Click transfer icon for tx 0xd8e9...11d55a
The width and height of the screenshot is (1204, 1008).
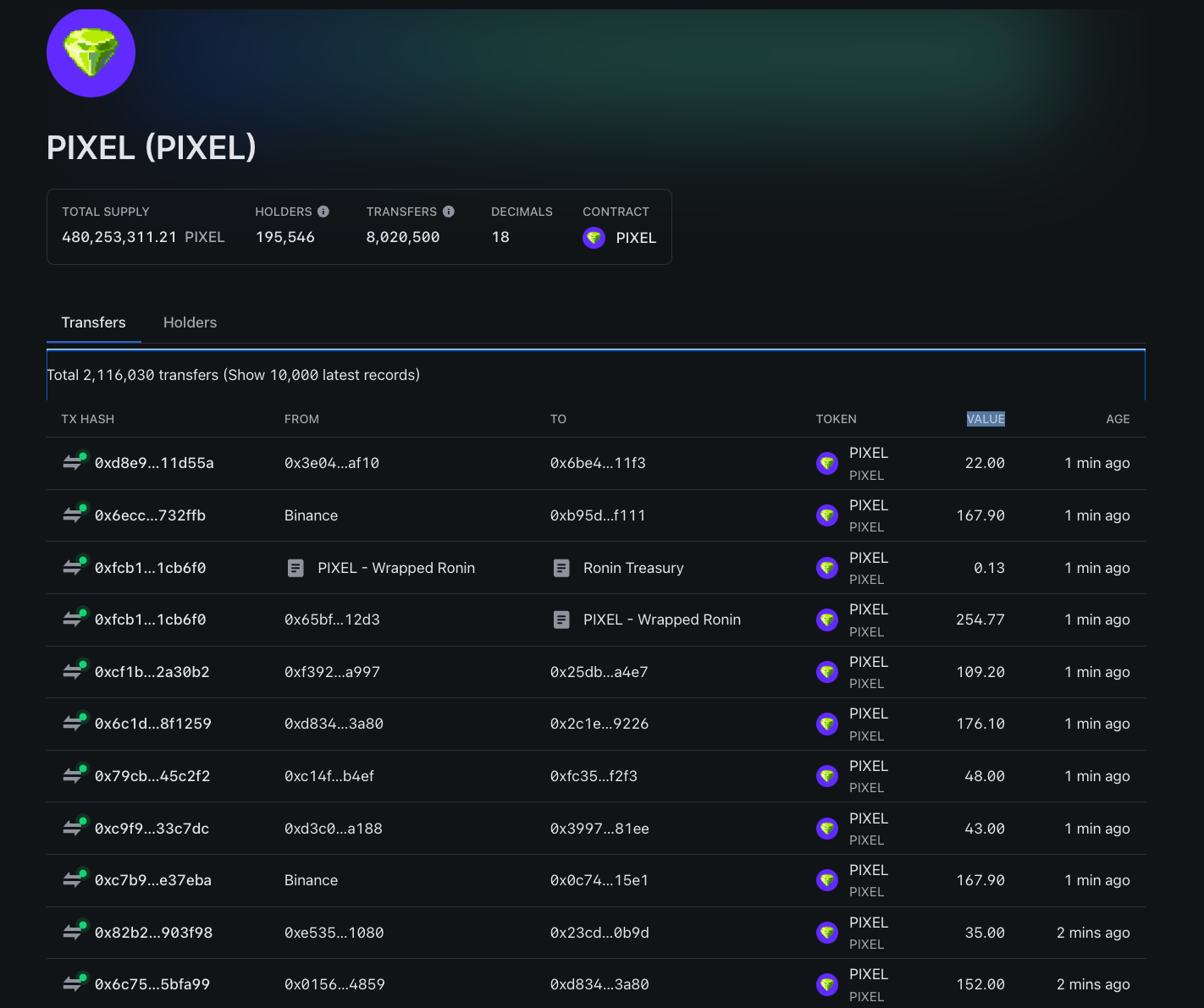pos(75,462)
